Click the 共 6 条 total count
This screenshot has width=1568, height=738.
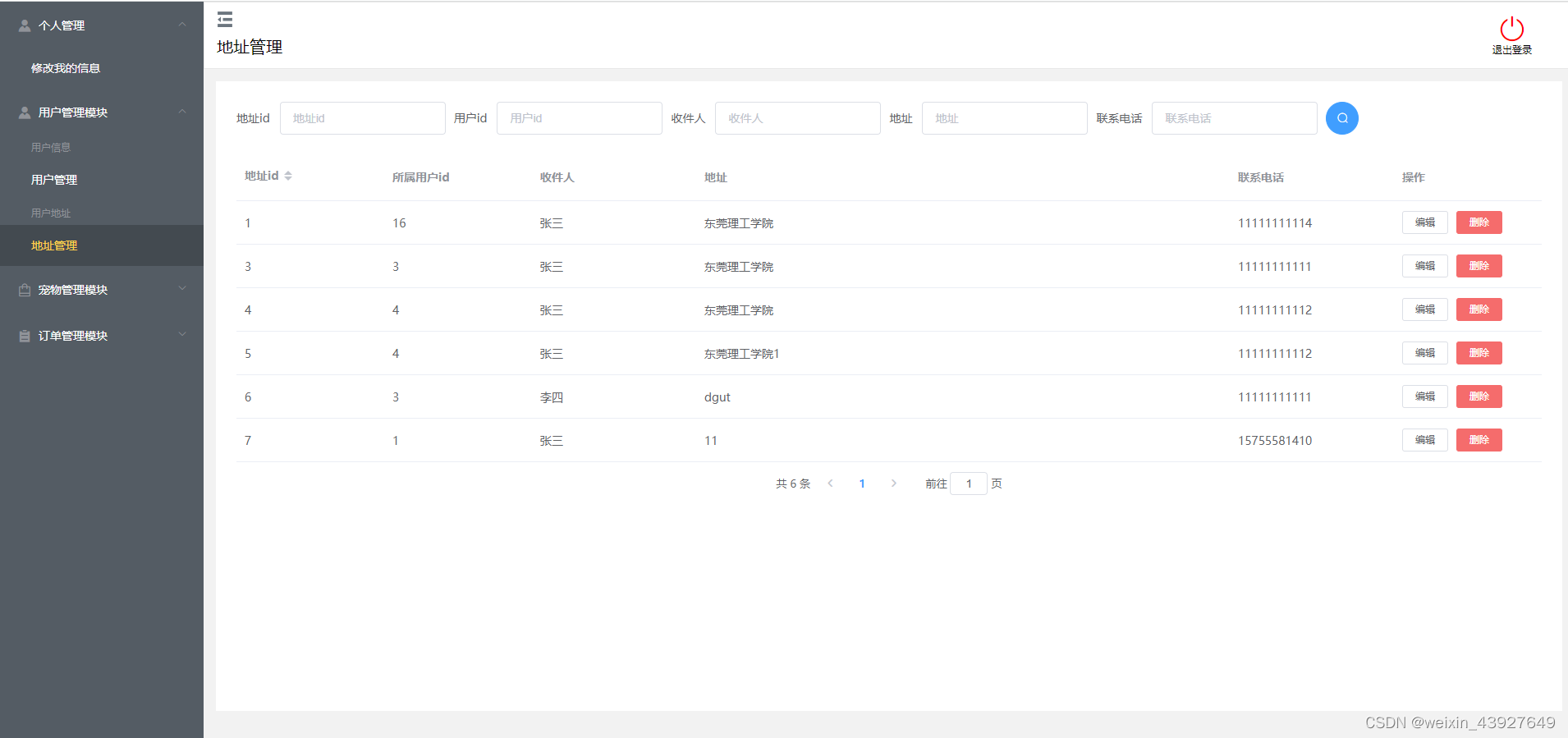coord(793,484)
